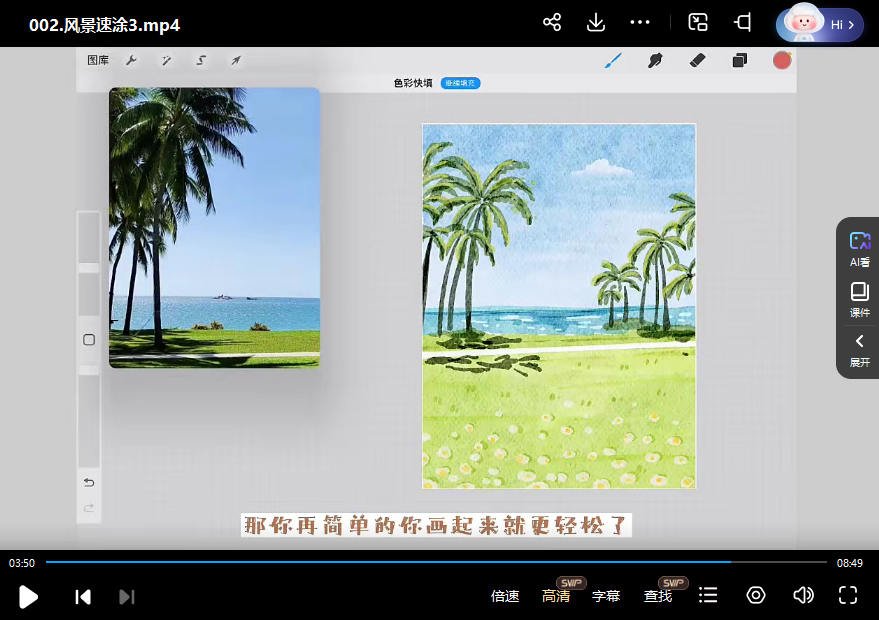The width and height of the screenshot is (879, 620).
Task: Toggle 字幕 subtitles
Action: click(x=606, y=596)
